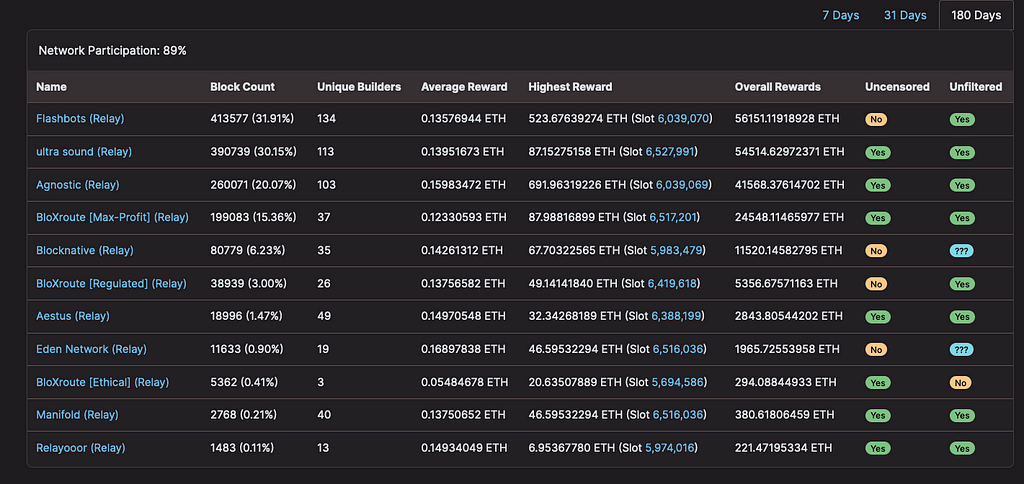Click the Block Count column header
The height and width of the screenshot is (484, 1024).
click(242, 87)
